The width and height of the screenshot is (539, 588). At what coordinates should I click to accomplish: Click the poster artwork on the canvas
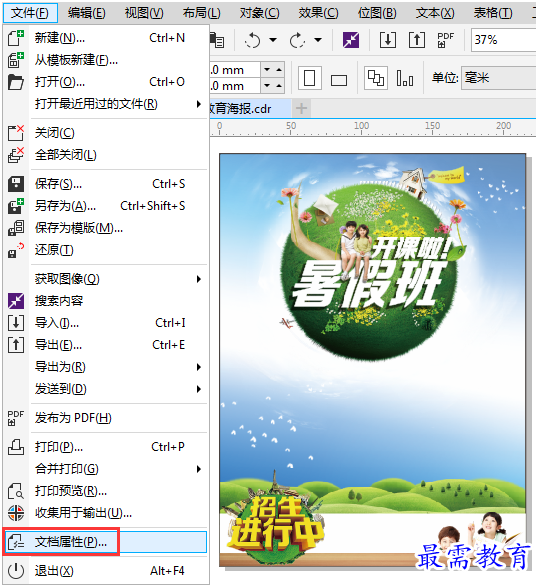pos(372,360)
